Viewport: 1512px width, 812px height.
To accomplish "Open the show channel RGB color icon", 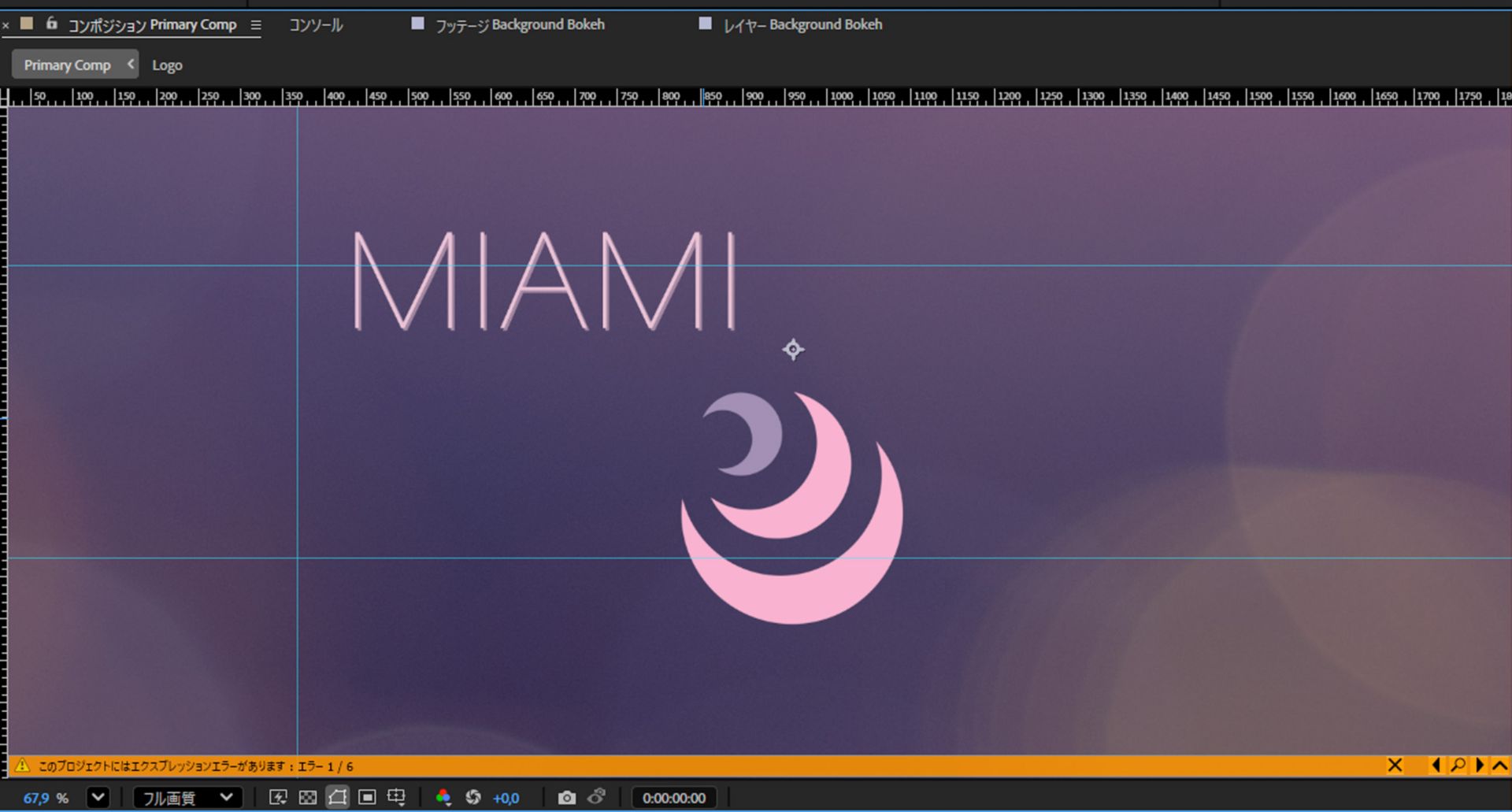I will click(443, 798).
